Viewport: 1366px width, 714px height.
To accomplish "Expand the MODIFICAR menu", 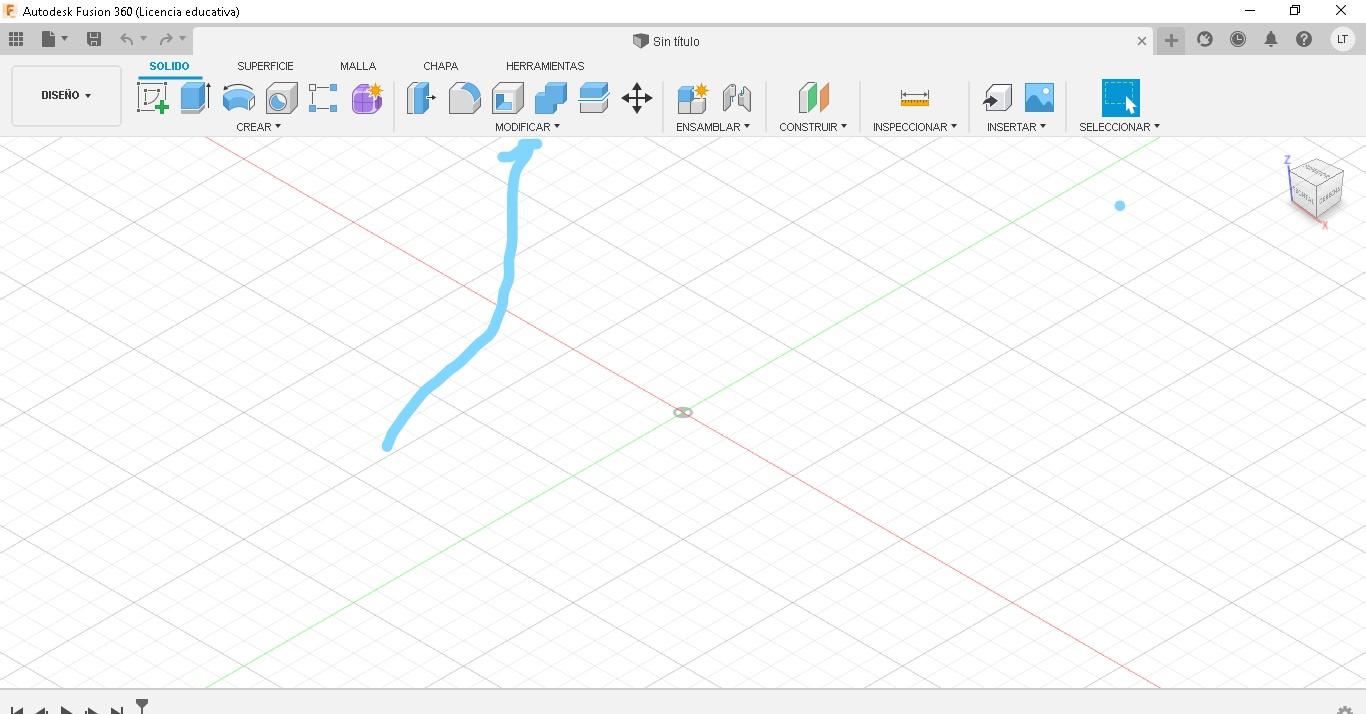I will click(527, 127).
